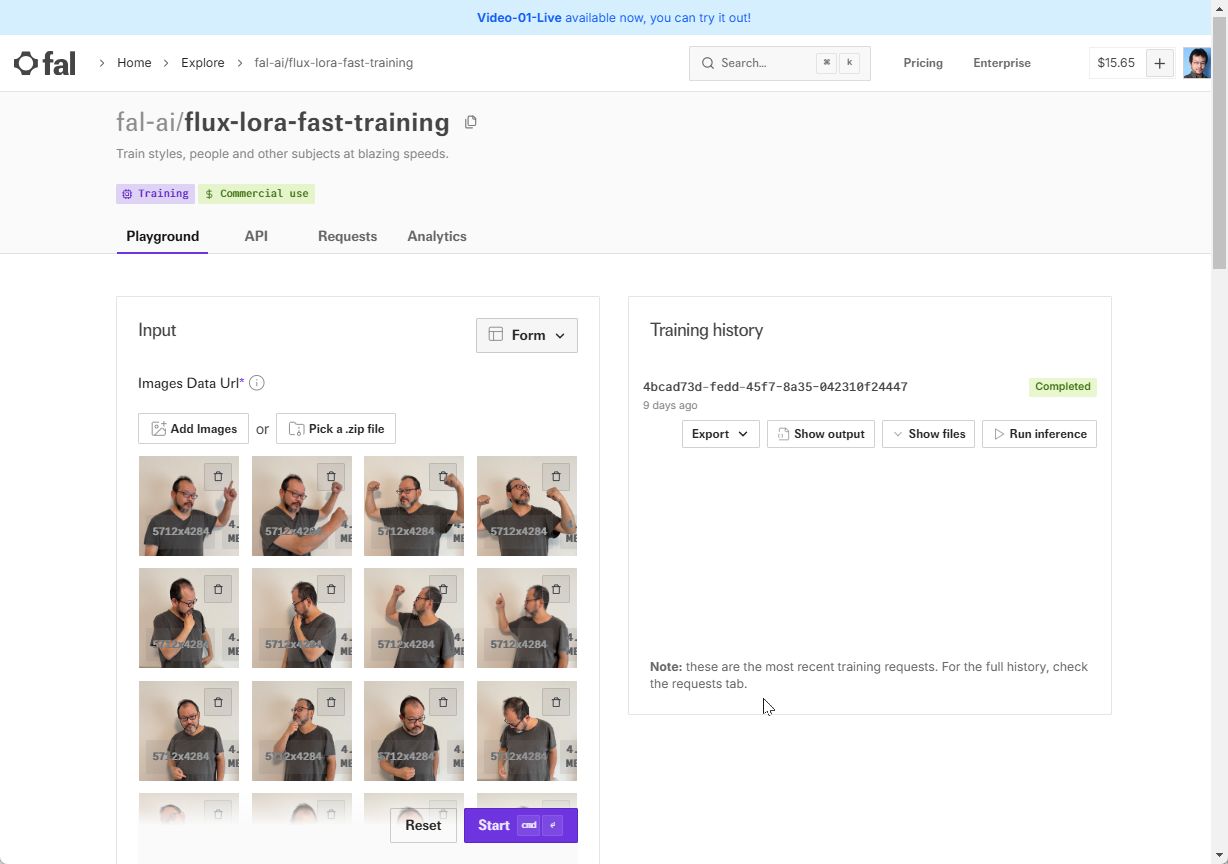Viewport: 1228px width, 864px height.
Task: Copy the model name with the copy icon
Action: (471, 122)
